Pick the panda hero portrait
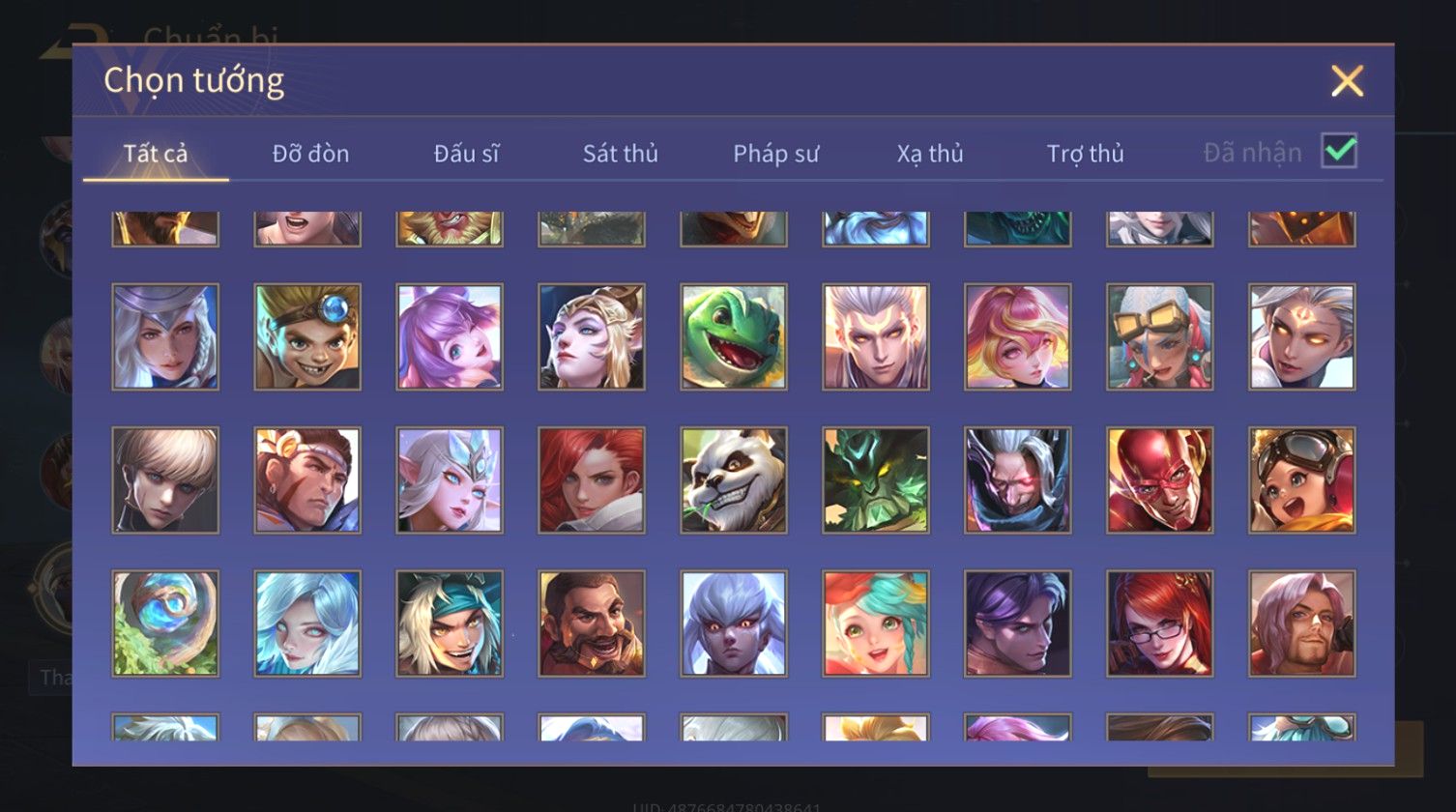 click(x=734, y=480)
